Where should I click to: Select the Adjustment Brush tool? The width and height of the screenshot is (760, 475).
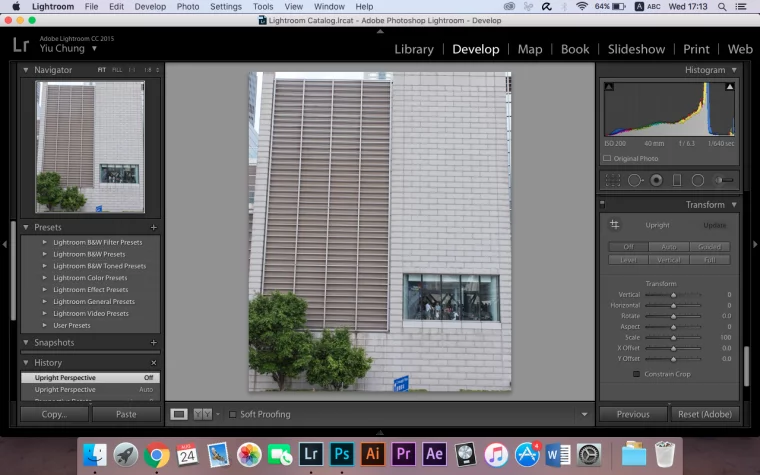click(x=724, y=180)
